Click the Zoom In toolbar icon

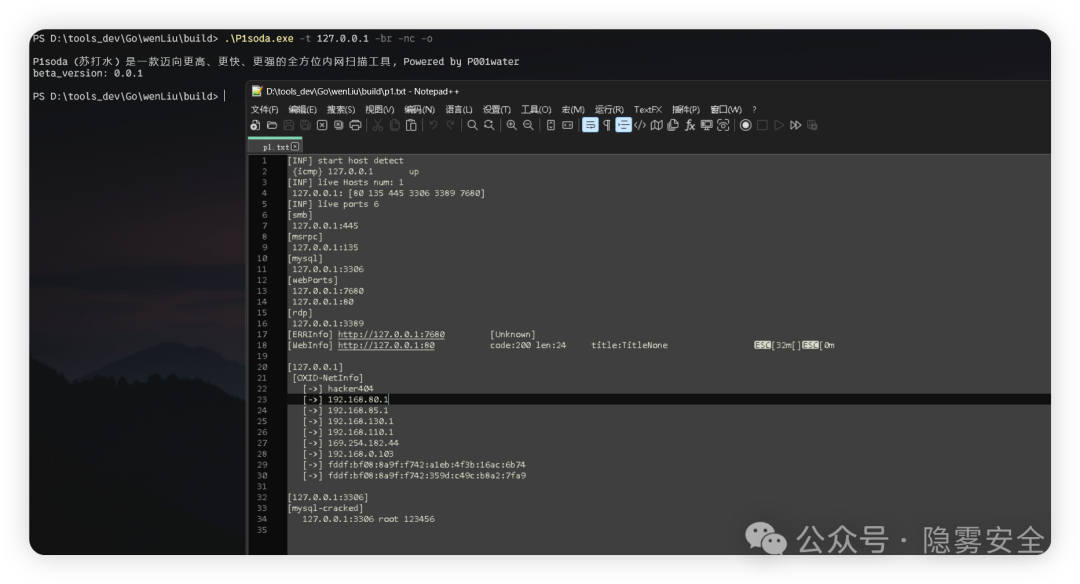tap(511, 125)
